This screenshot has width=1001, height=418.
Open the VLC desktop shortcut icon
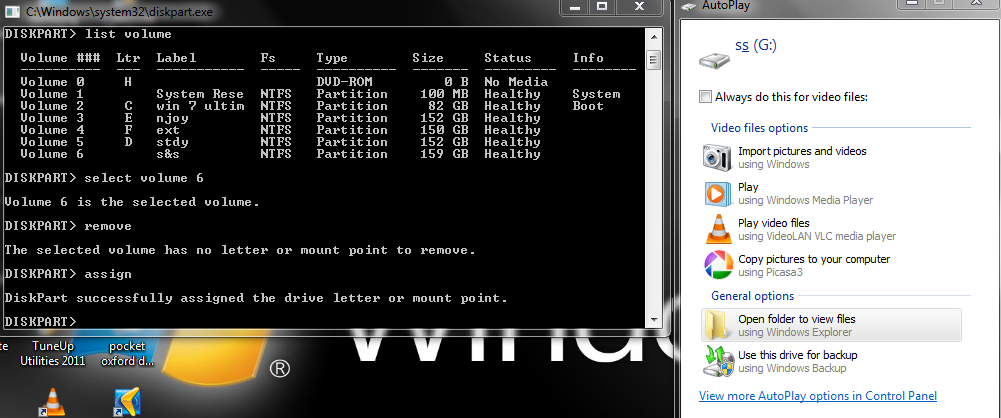(x=52, y=403)
